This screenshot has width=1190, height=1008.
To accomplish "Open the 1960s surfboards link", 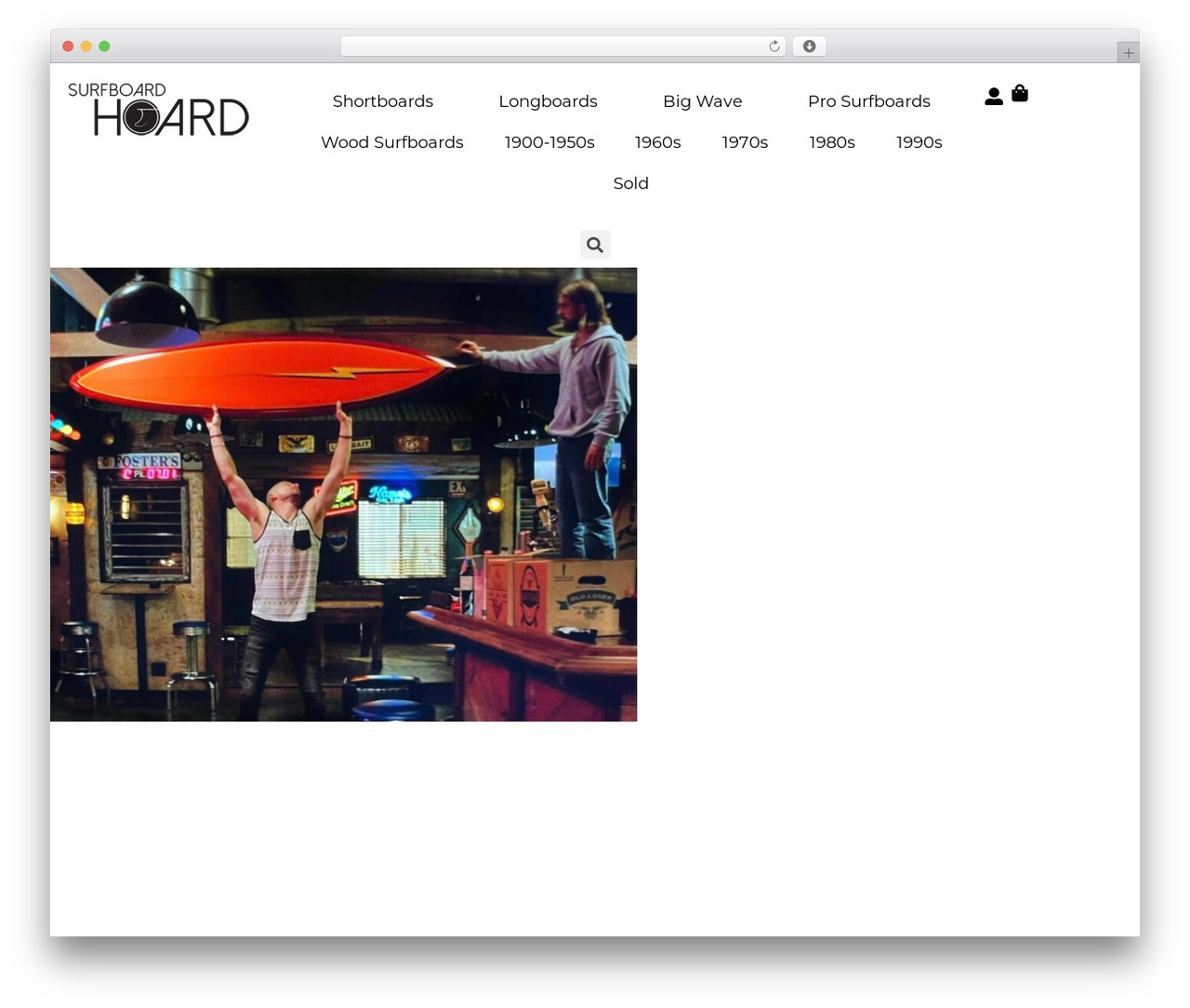I will click(658, 142).
